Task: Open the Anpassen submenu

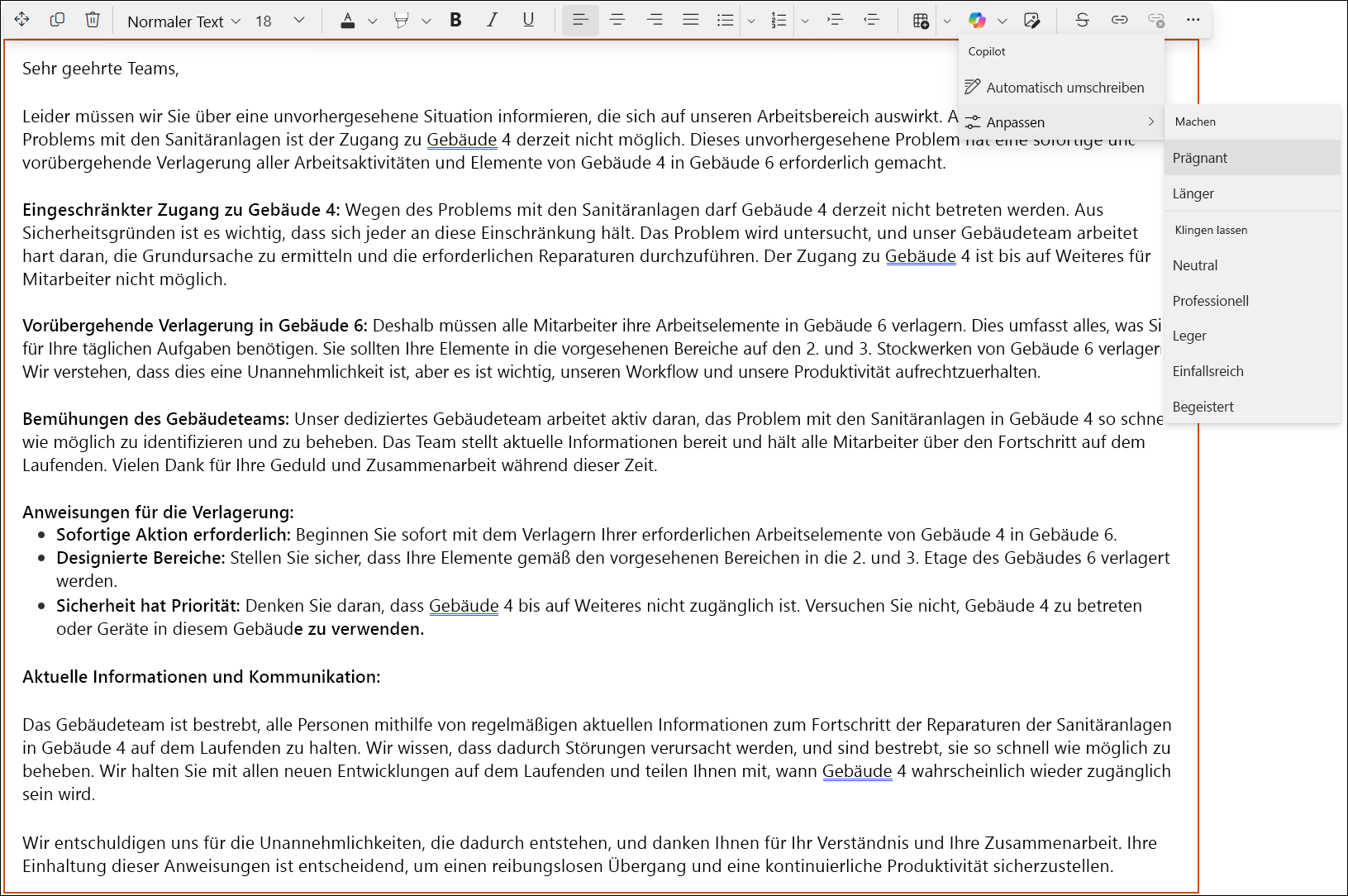Action: point(1062,122)
